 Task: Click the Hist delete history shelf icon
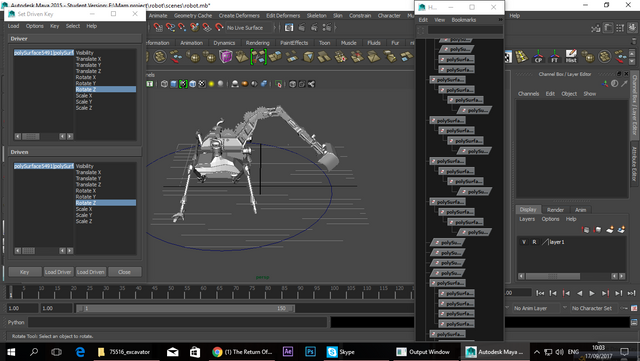point(571,56)
